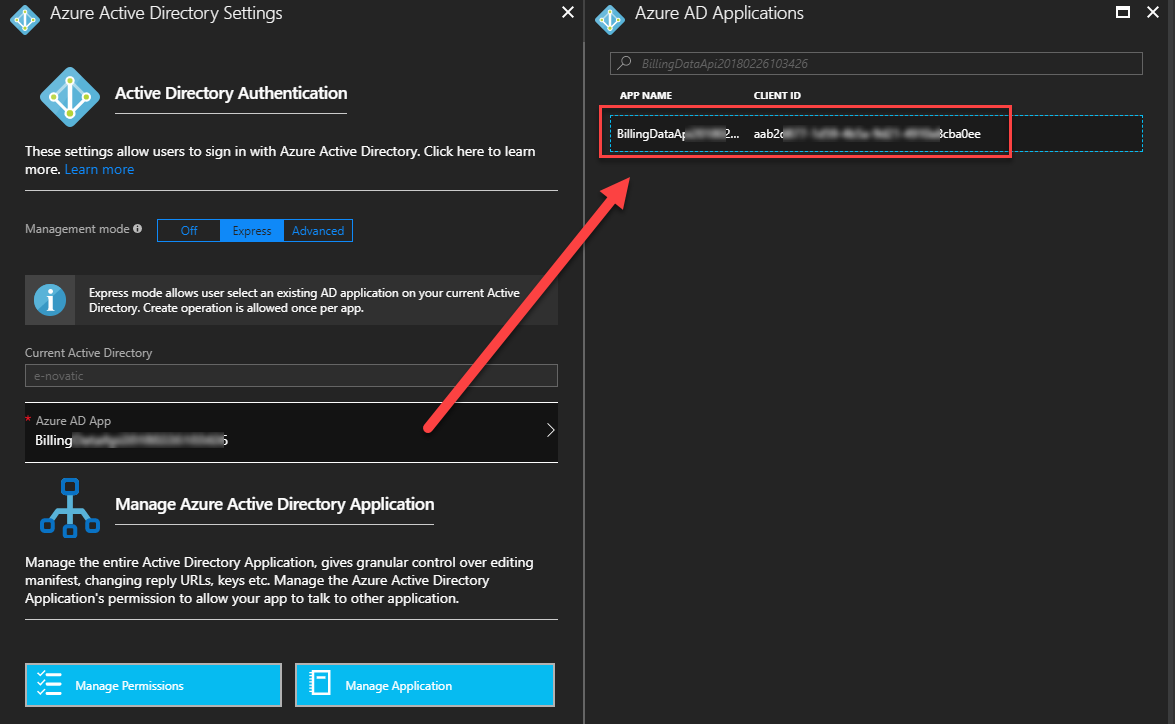Maximize the Azure AD Applications blade
This screenshot has height=724, width=1175.
click(x=1123, y=12)
